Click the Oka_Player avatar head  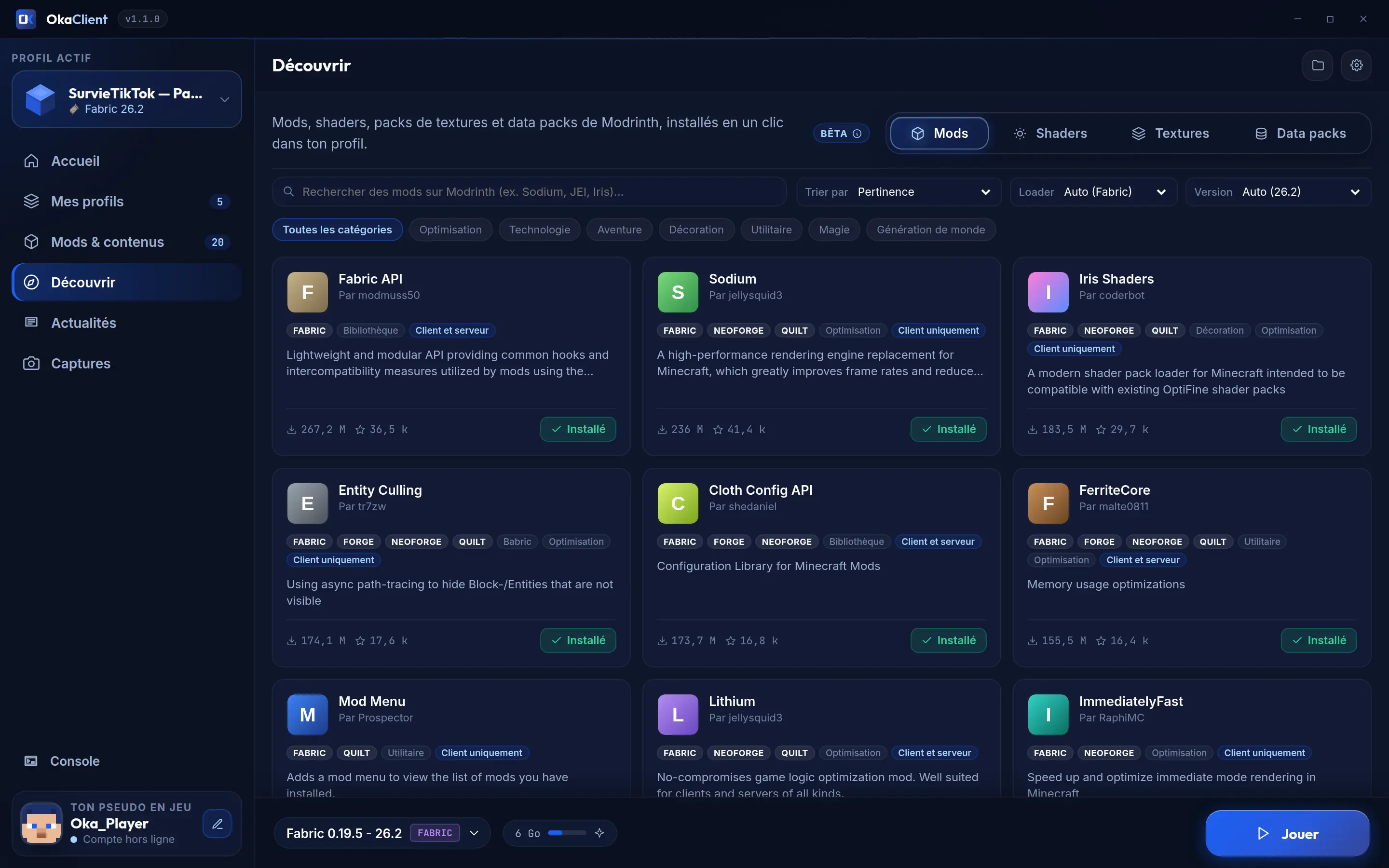[41, 824]
